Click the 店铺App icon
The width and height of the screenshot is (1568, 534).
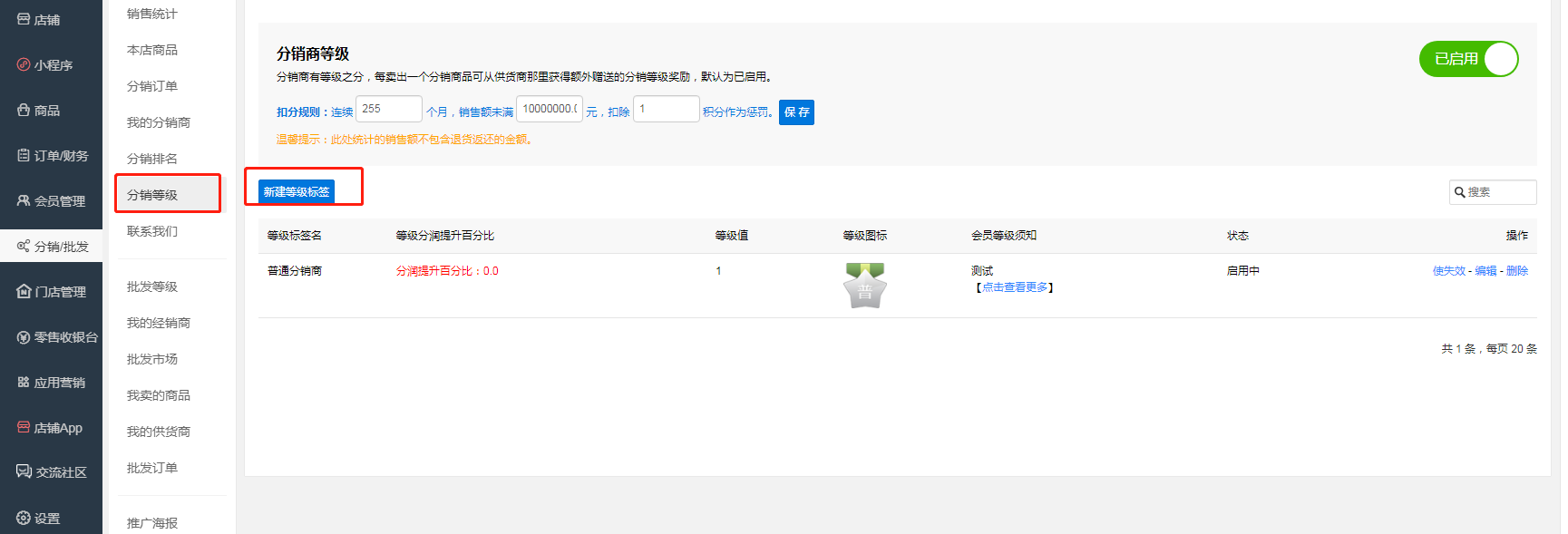pos(24,427)
